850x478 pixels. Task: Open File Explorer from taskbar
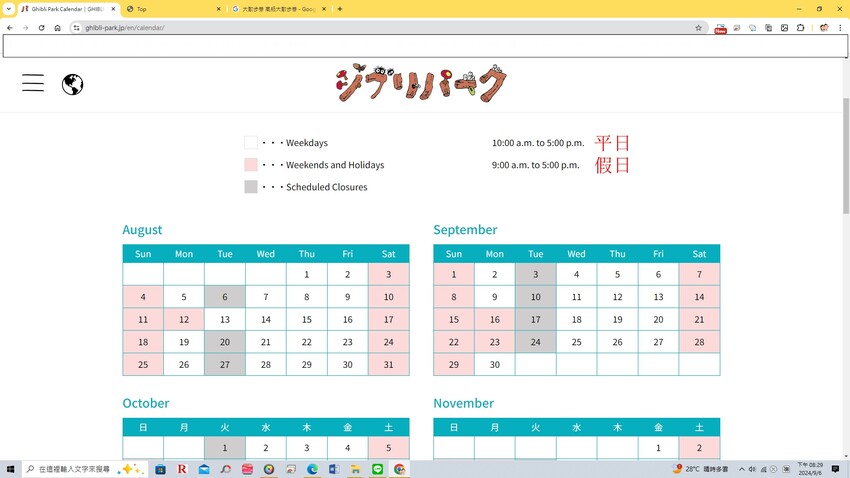click(356, 469)
